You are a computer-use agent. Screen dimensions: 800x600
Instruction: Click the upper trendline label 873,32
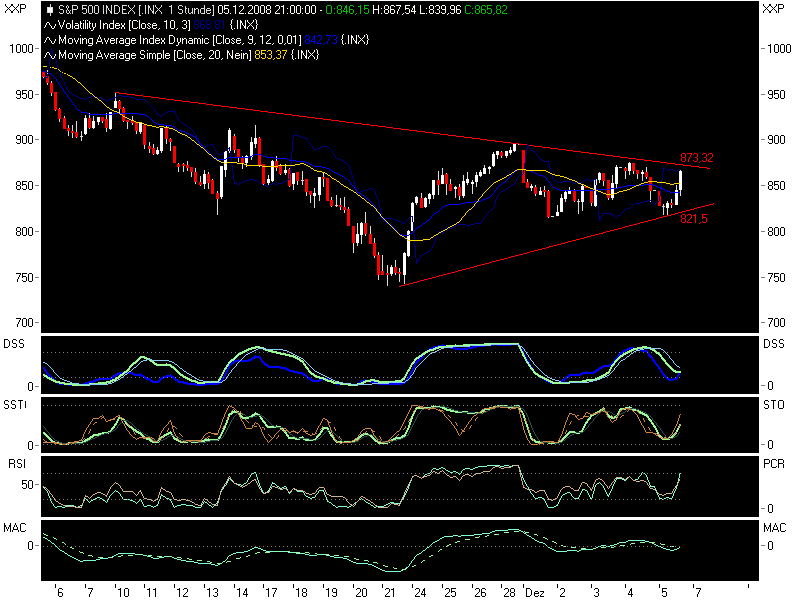(696, 158)
